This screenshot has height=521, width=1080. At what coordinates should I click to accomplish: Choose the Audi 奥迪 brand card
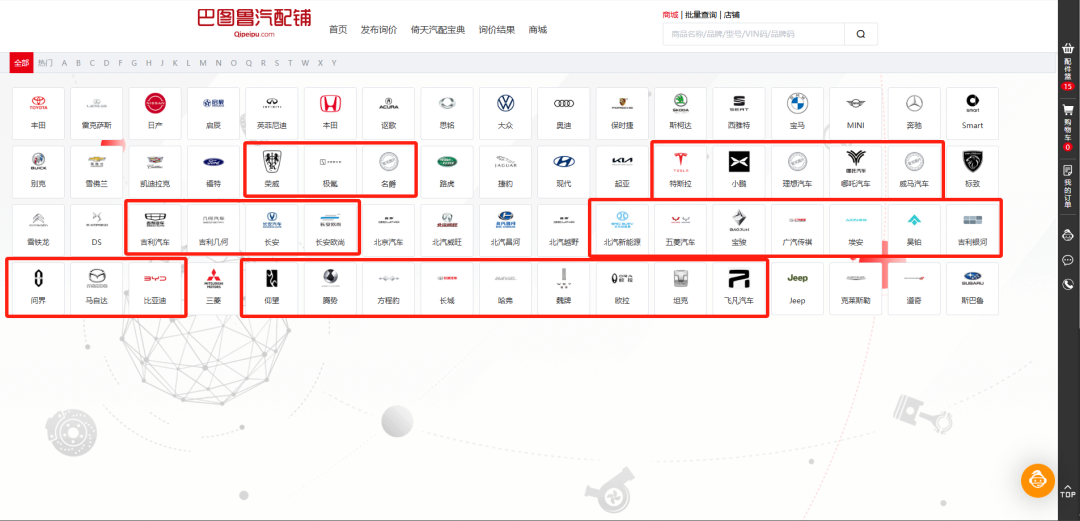563,114
